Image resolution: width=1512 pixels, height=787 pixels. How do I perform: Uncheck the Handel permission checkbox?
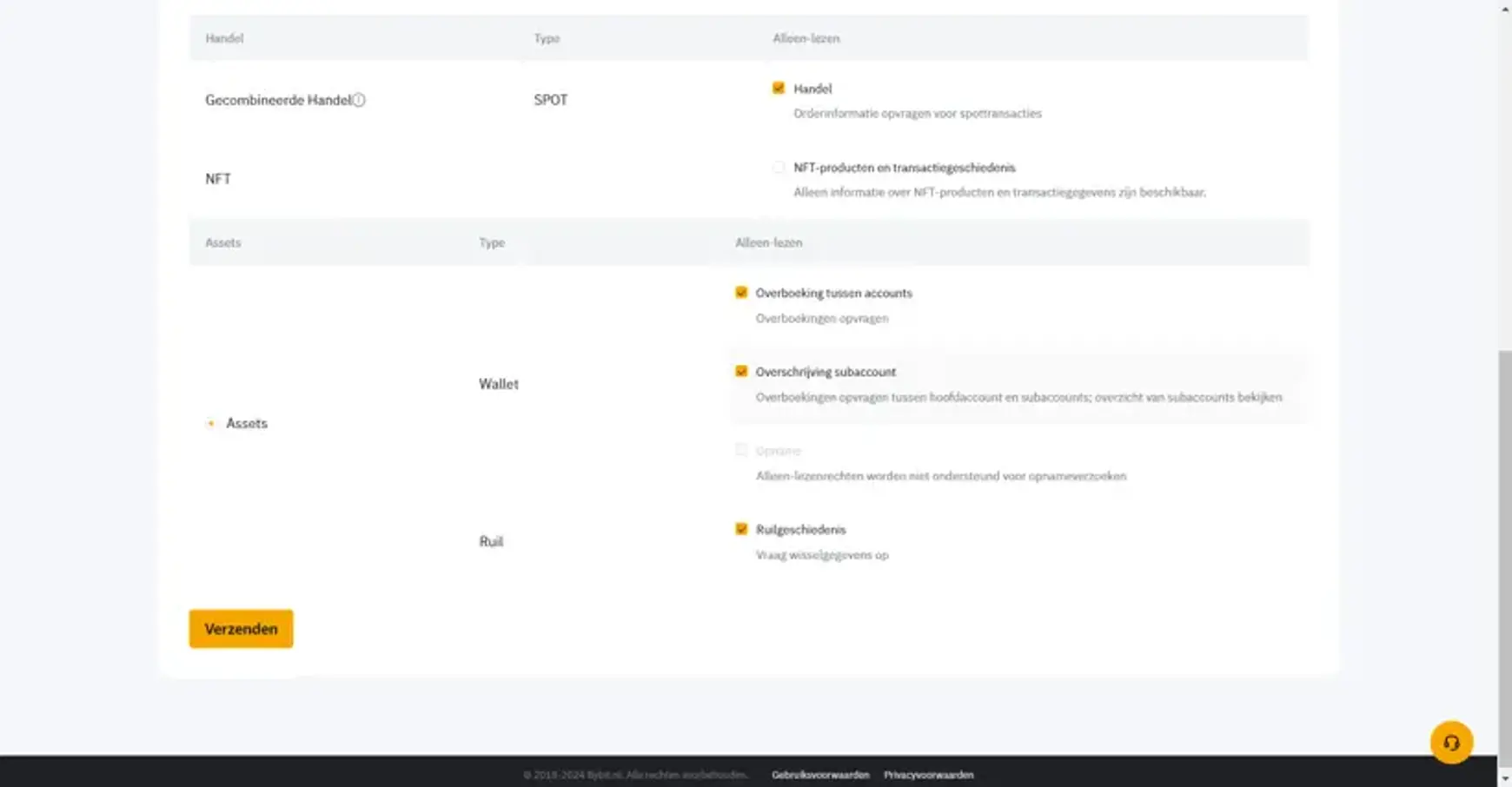778,88
